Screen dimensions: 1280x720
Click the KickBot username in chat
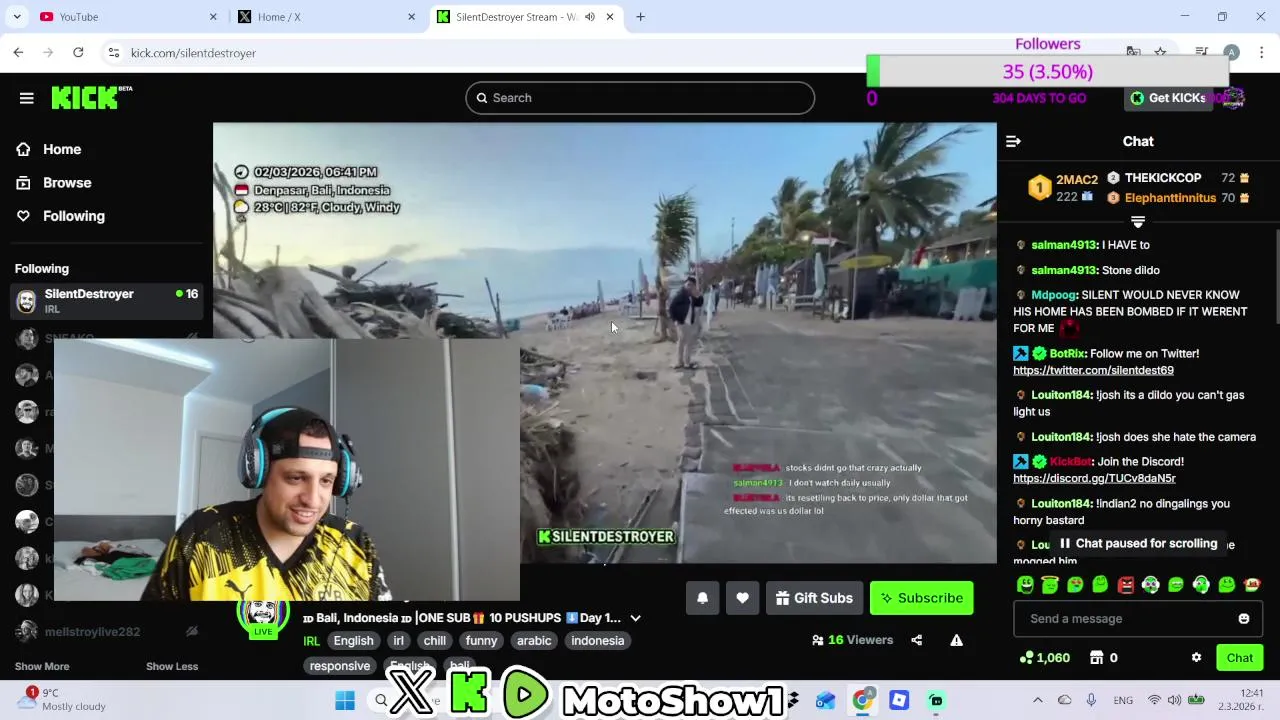tap(1070, 461)
